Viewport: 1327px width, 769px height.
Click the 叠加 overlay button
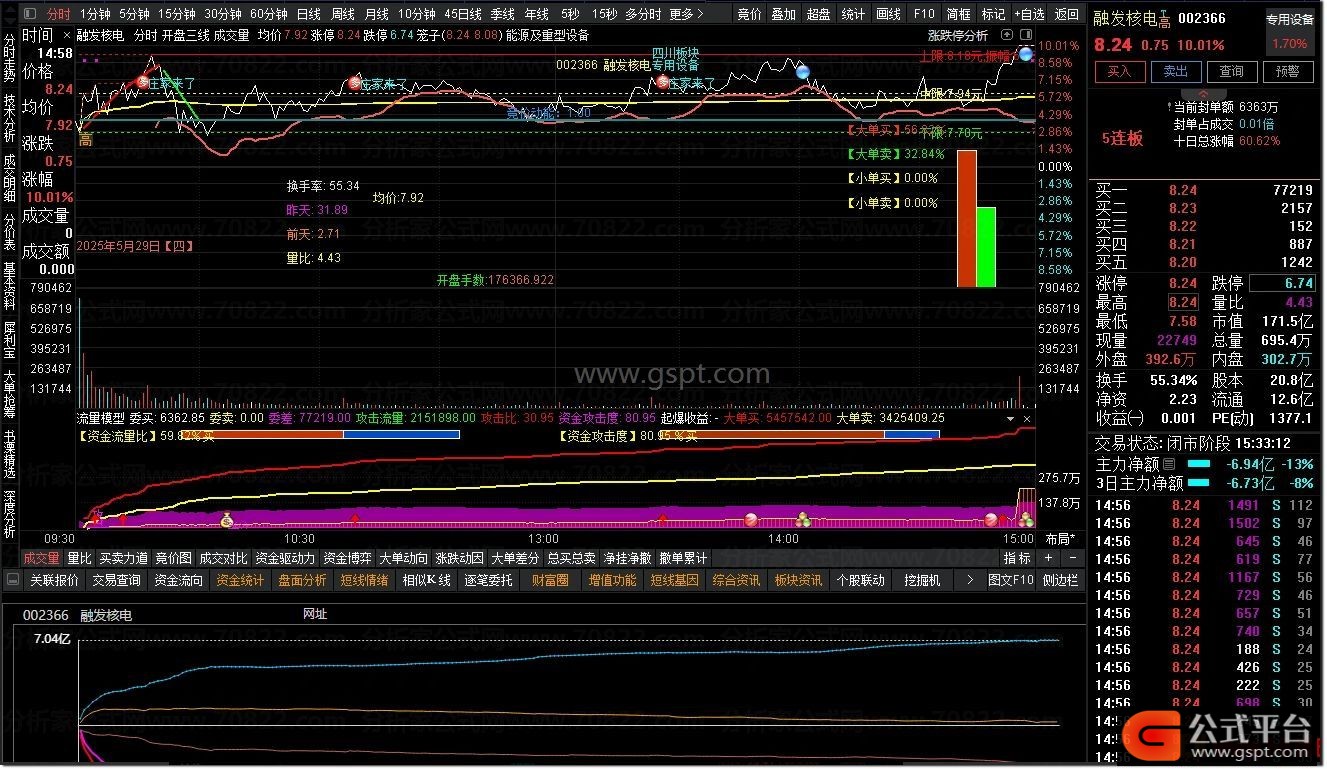(784, 14)
